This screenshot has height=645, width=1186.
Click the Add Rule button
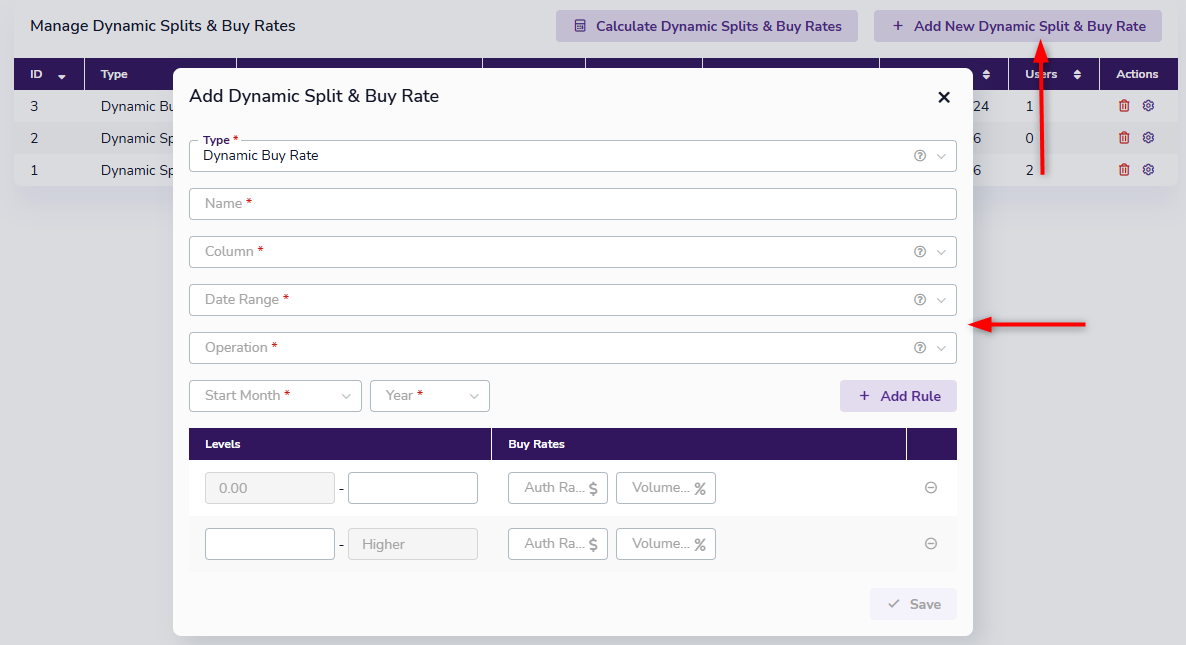(898, 396)
